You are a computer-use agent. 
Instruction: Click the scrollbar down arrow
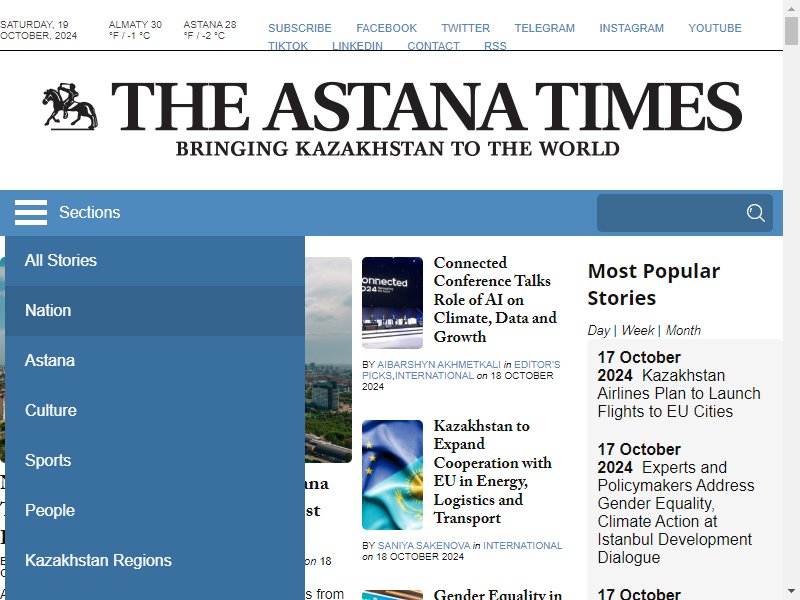pos(791,592)
